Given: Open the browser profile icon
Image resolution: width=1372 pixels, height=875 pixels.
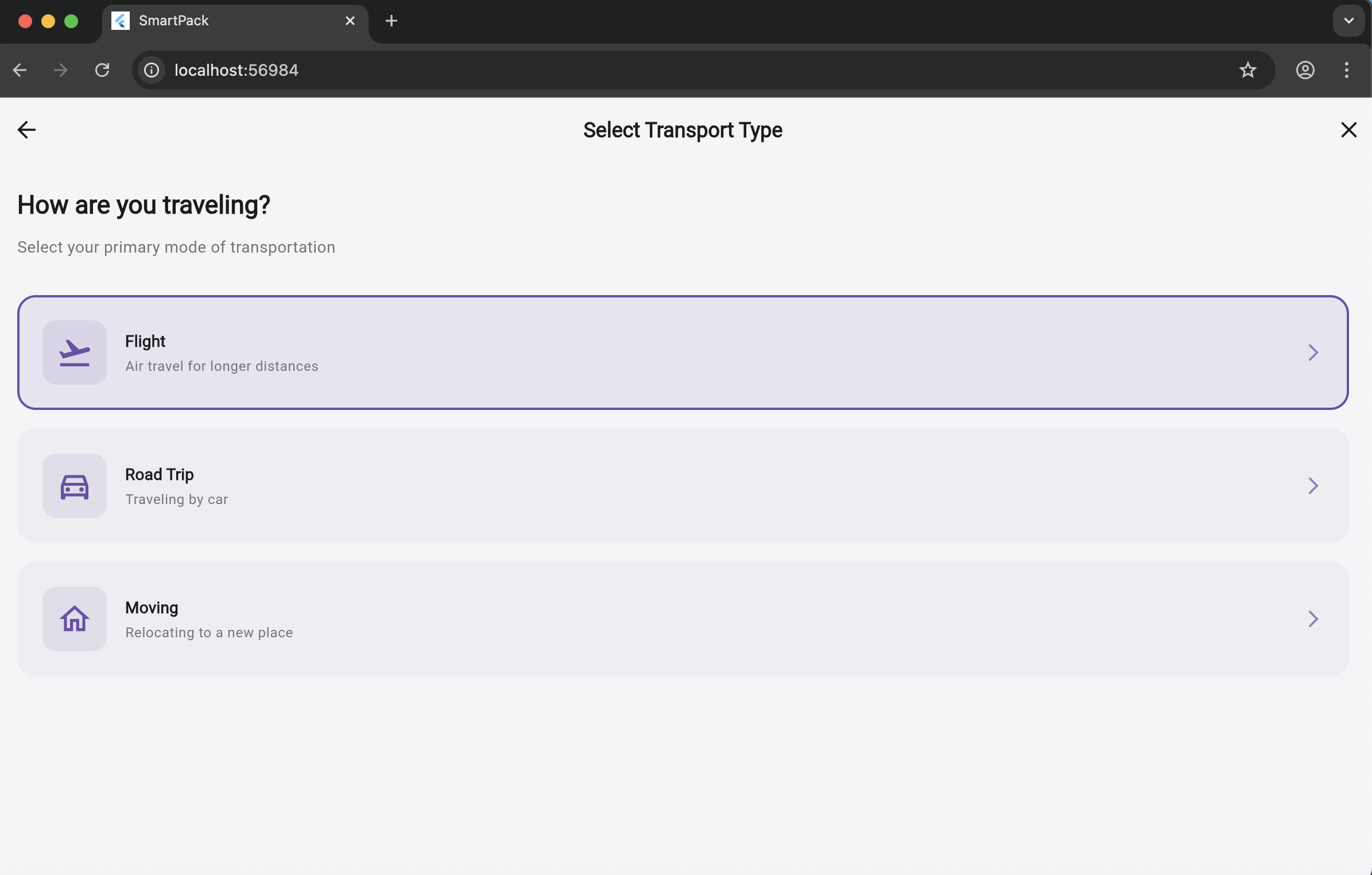Looking at the screenshot, I should 1305,70.
